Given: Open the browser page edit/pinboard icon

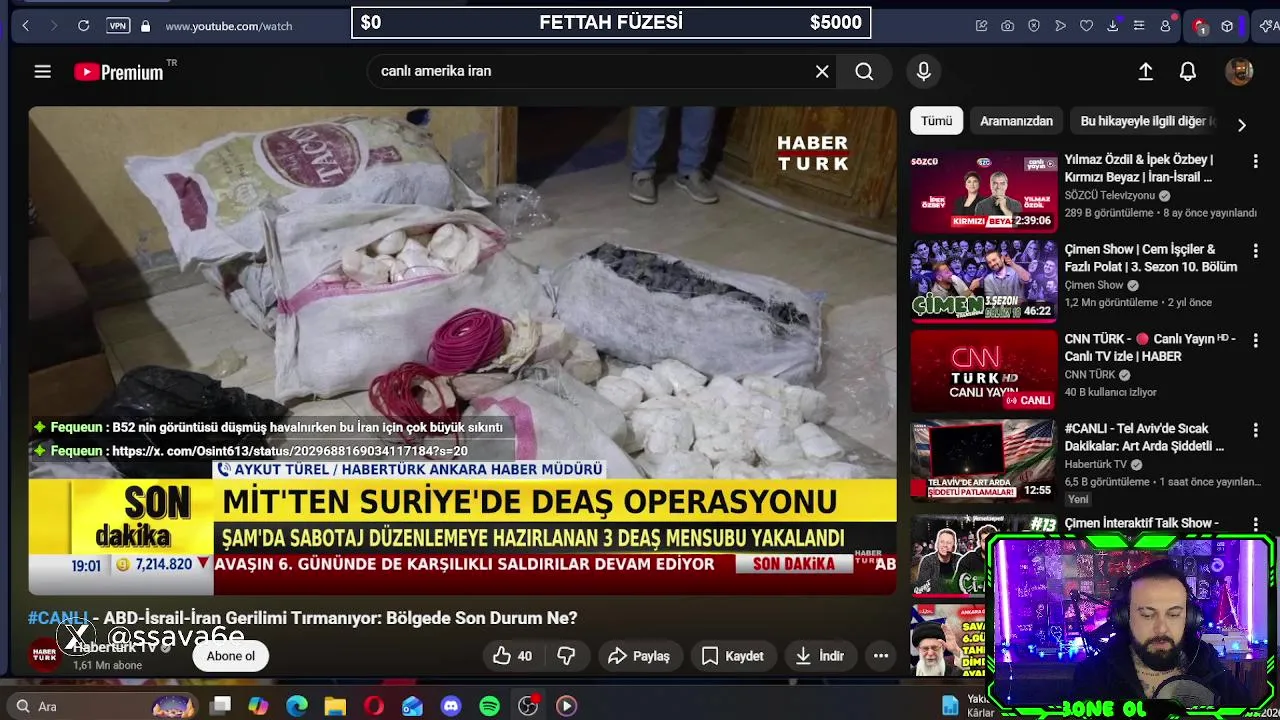Looking at the screenshot, I should point(981,26).
